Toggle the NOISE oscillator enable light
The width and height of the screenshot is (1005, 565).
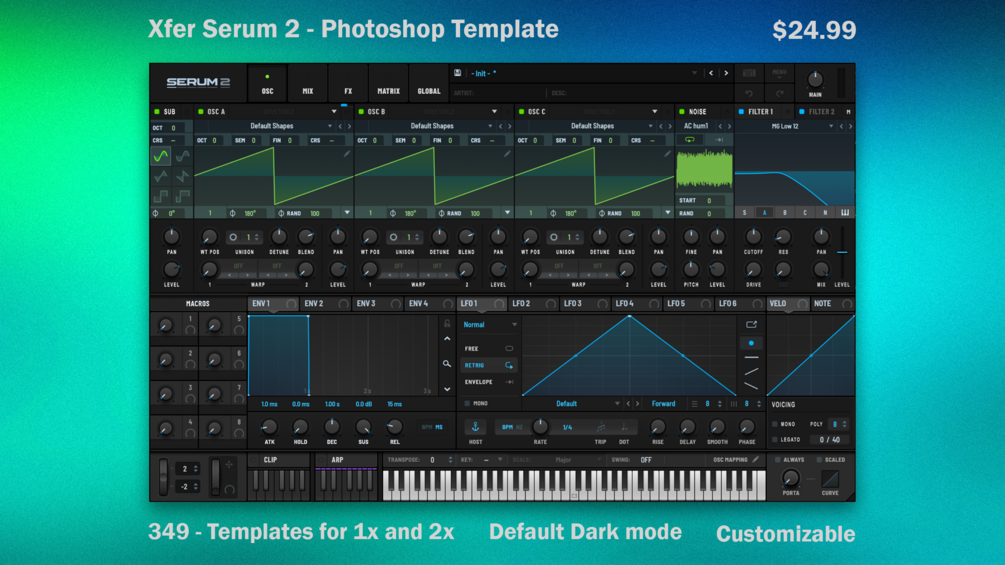(x=682, y=111)
